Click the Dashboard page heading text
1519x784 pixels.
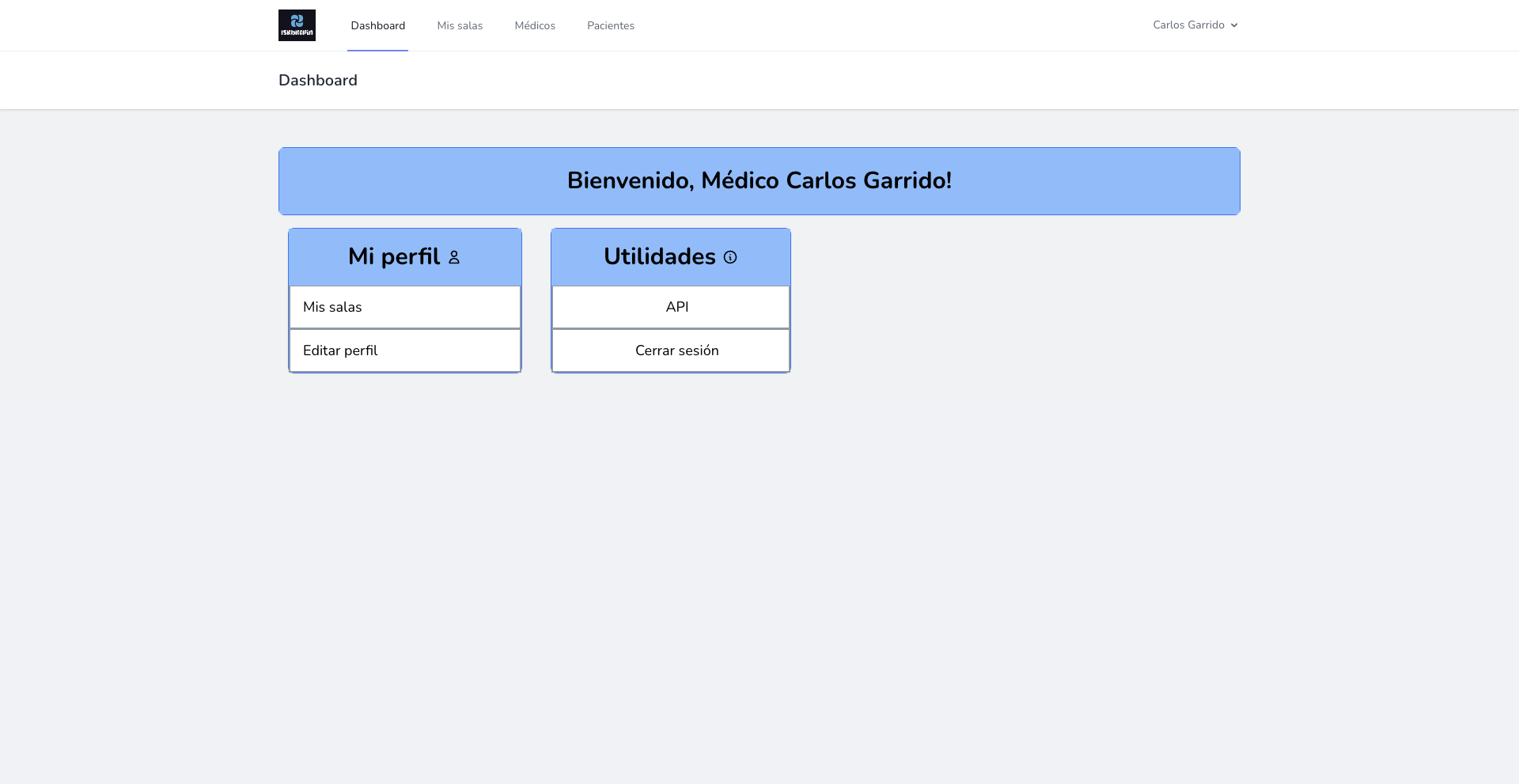[x=318, y=80]
